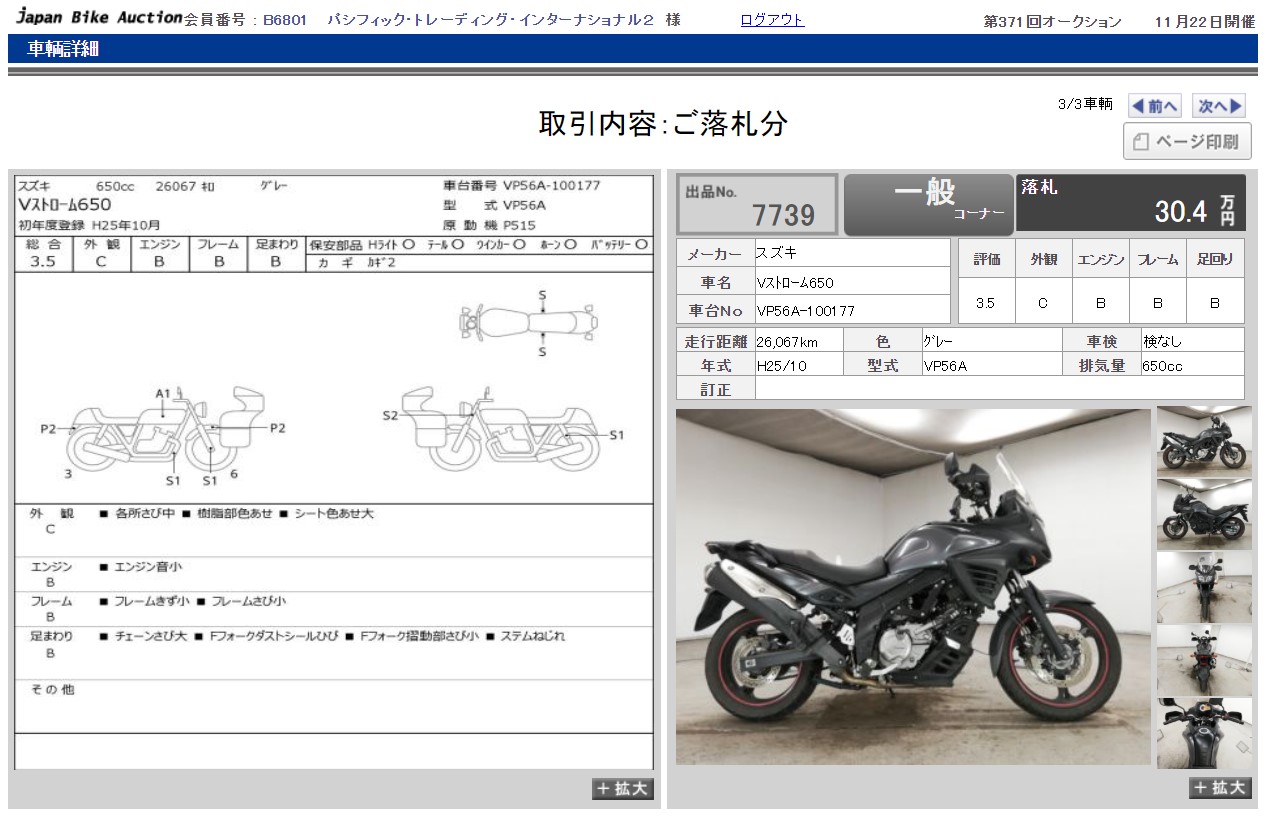Click the ログアウト logout link
This screenshot has height=825, width=1268.
[772, 20]
